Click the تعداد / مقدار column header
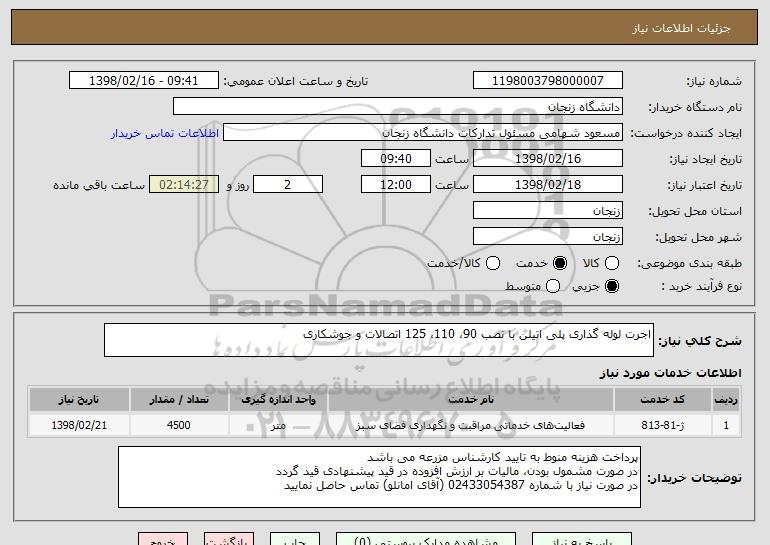The image size is (770, 545). pyautogui.click(x=179, y=400)
